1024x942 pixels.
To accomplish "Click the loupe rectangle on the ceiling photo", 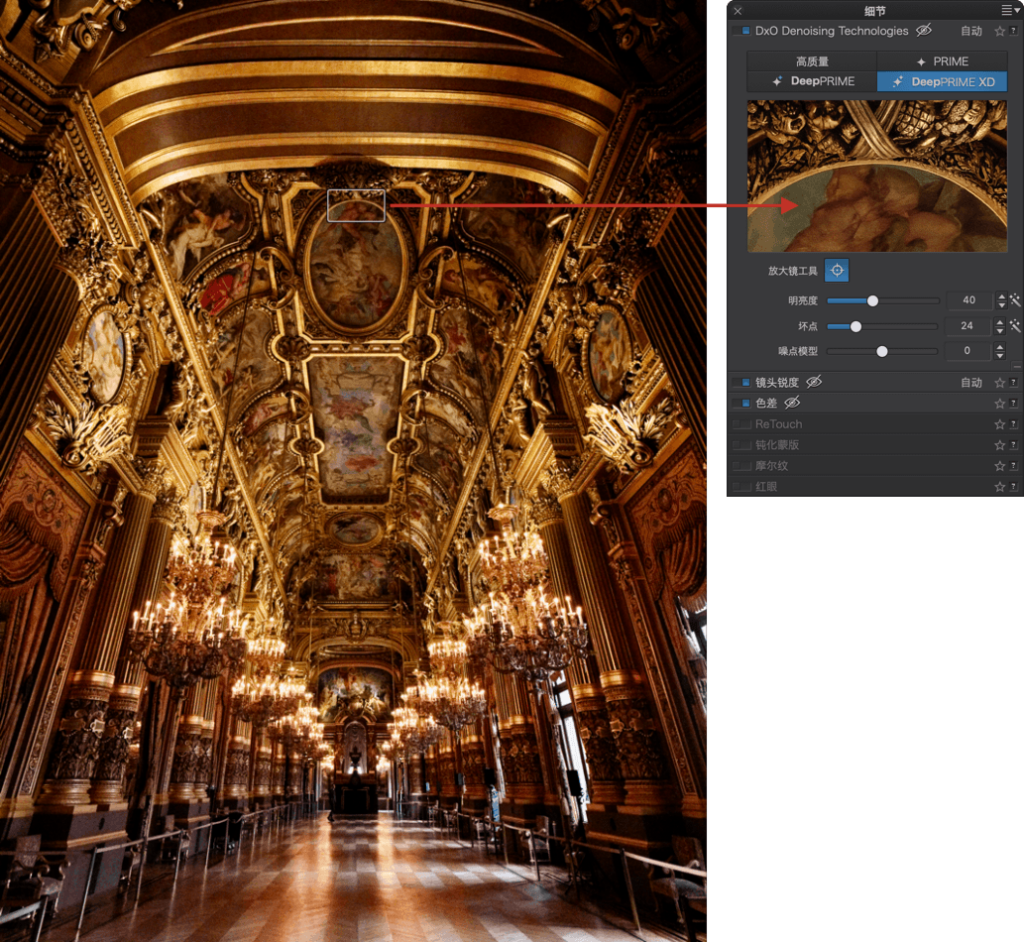I will pyautogui.click(x=356, y=205).
